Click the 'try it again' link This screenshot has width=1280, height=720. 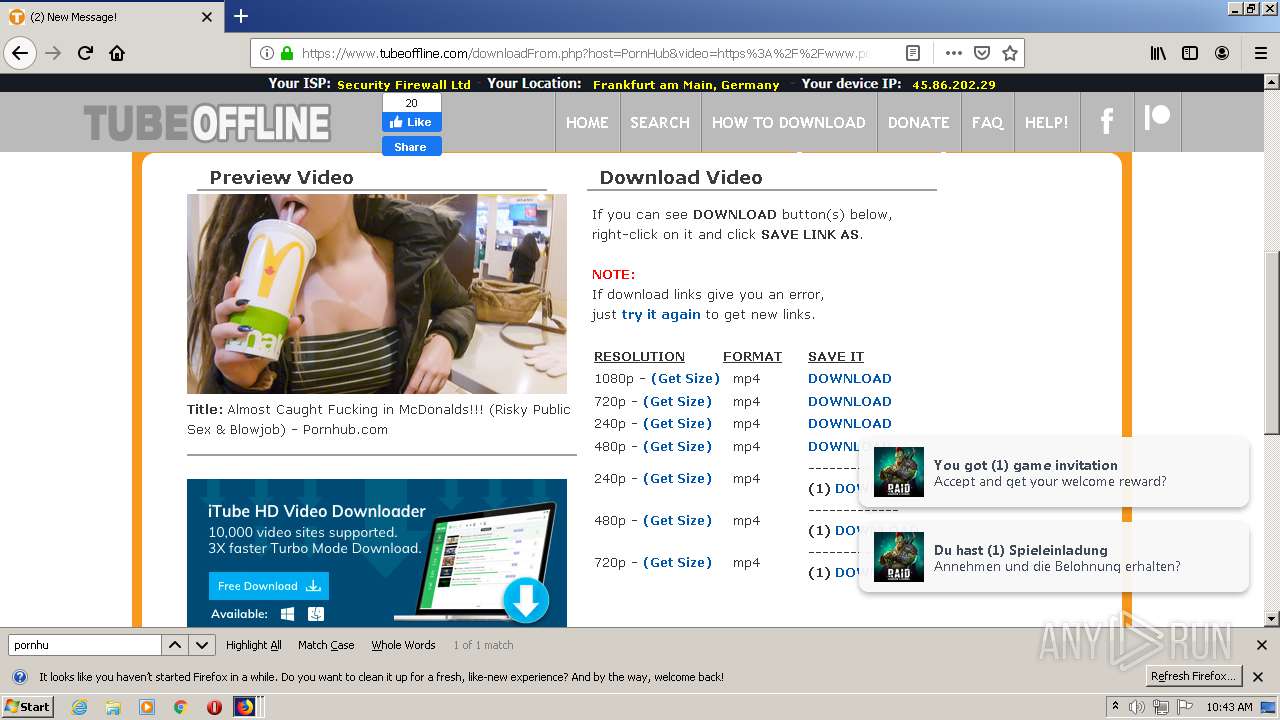tap(661, 314)
